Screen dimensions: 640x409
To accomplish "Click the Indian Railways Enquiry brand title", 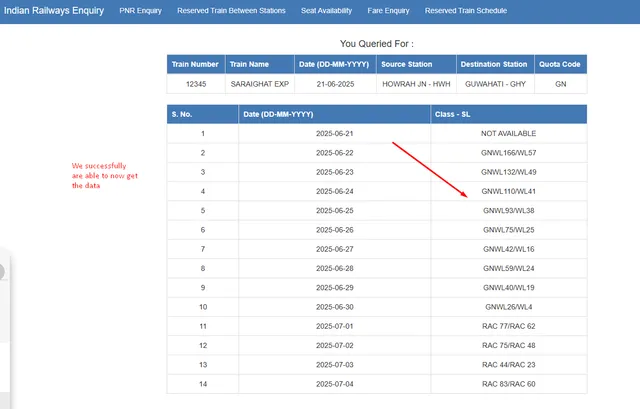I will tap(54, 11).
